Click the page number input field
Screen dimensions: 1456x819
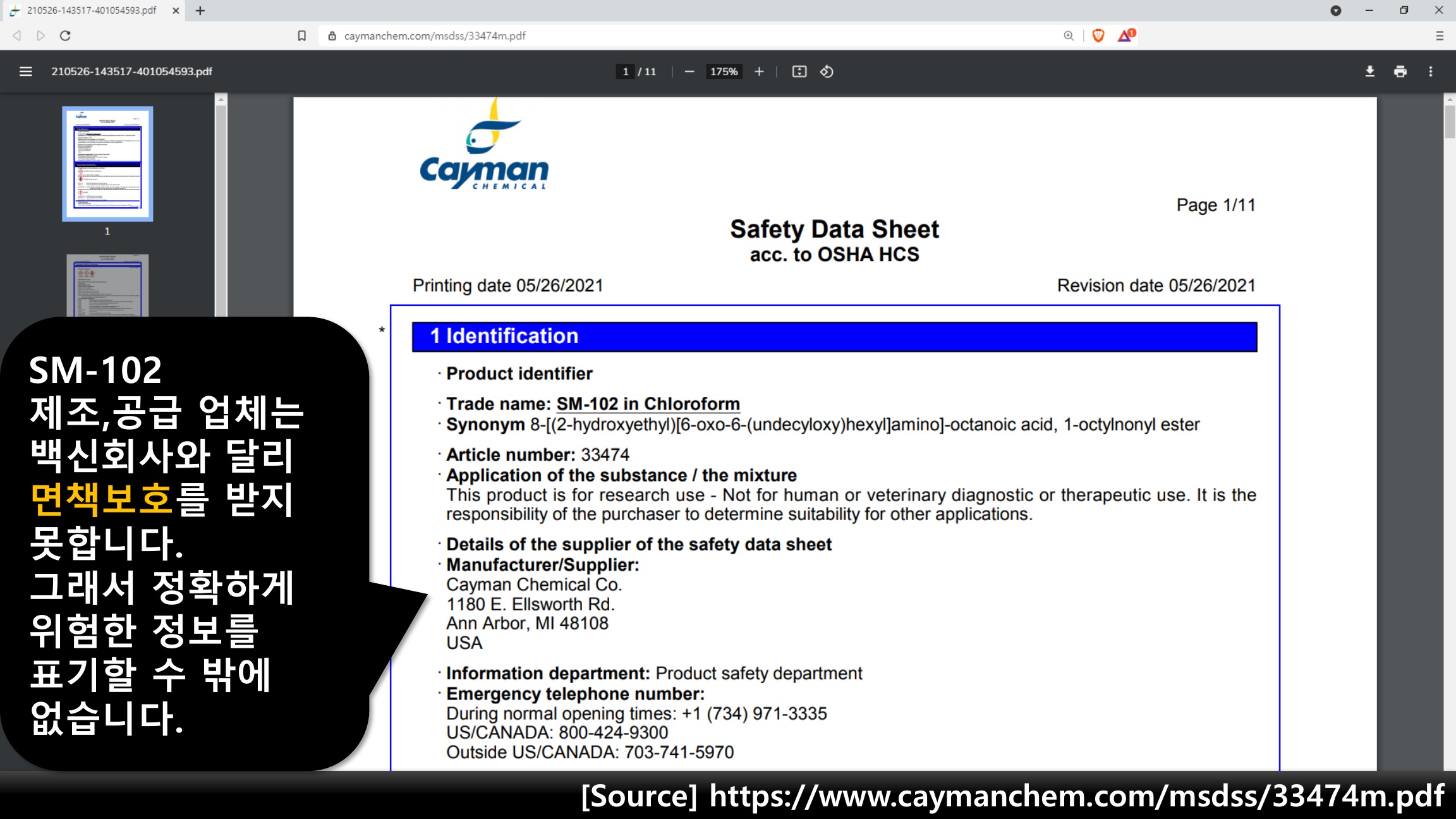point(625,71)
